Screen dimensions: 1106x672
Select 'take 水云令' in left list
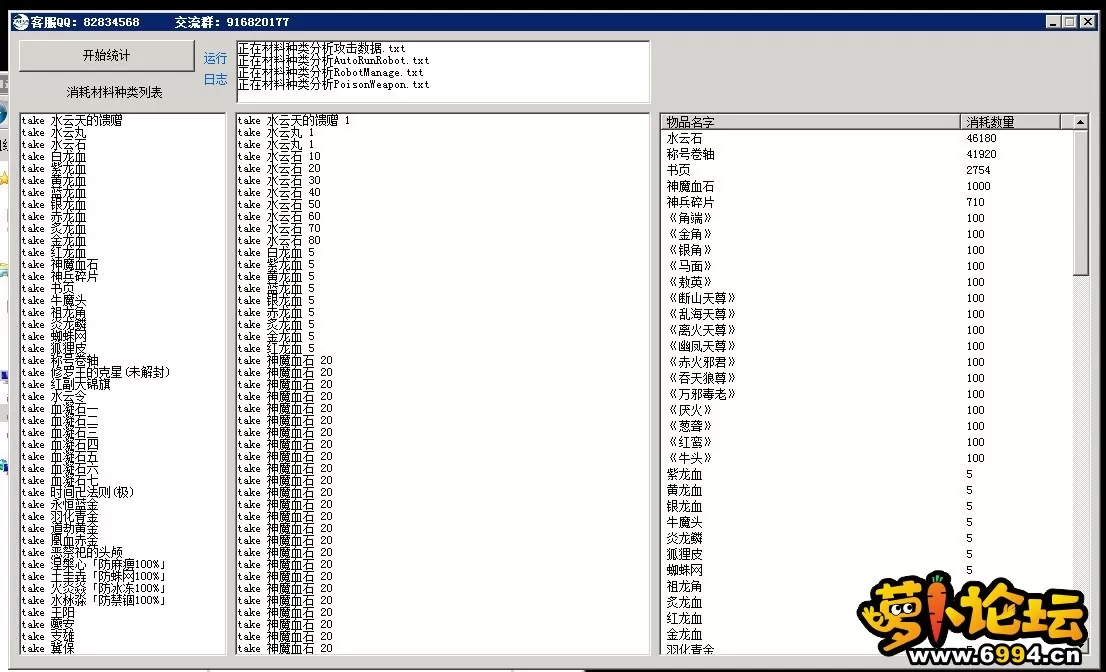tap(54, 396)
